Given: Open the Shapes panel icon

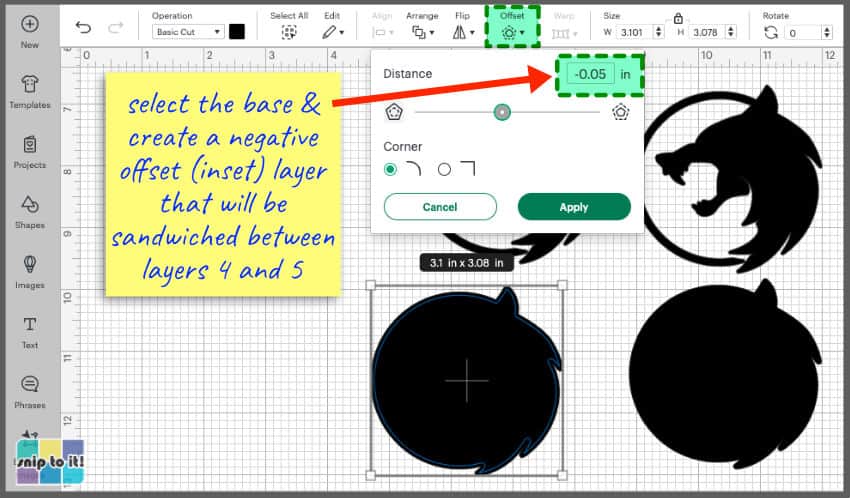Looking at the screenshot, I should (x=29, y=204).
